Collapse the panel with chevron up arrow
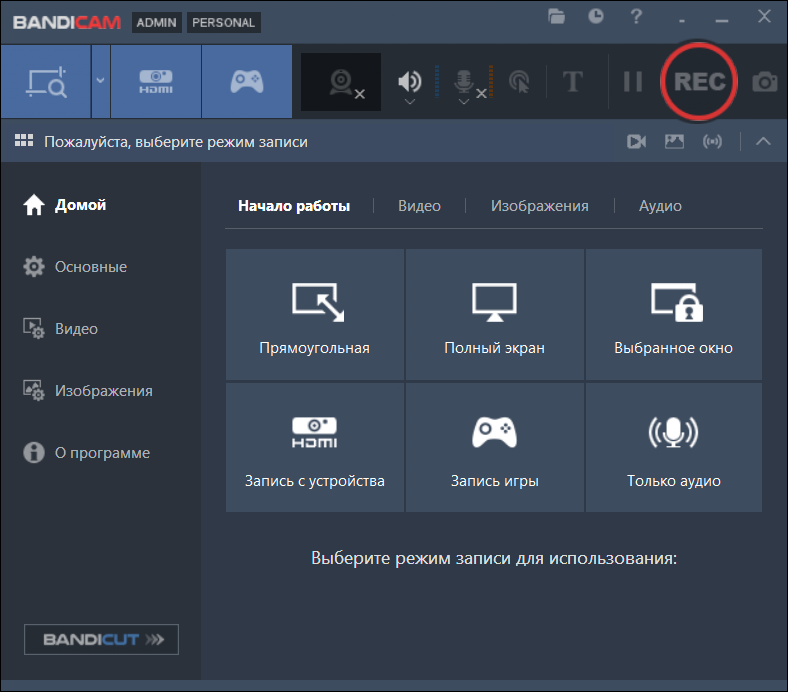This screenshot has height=692, width=788. coord(763,142)
